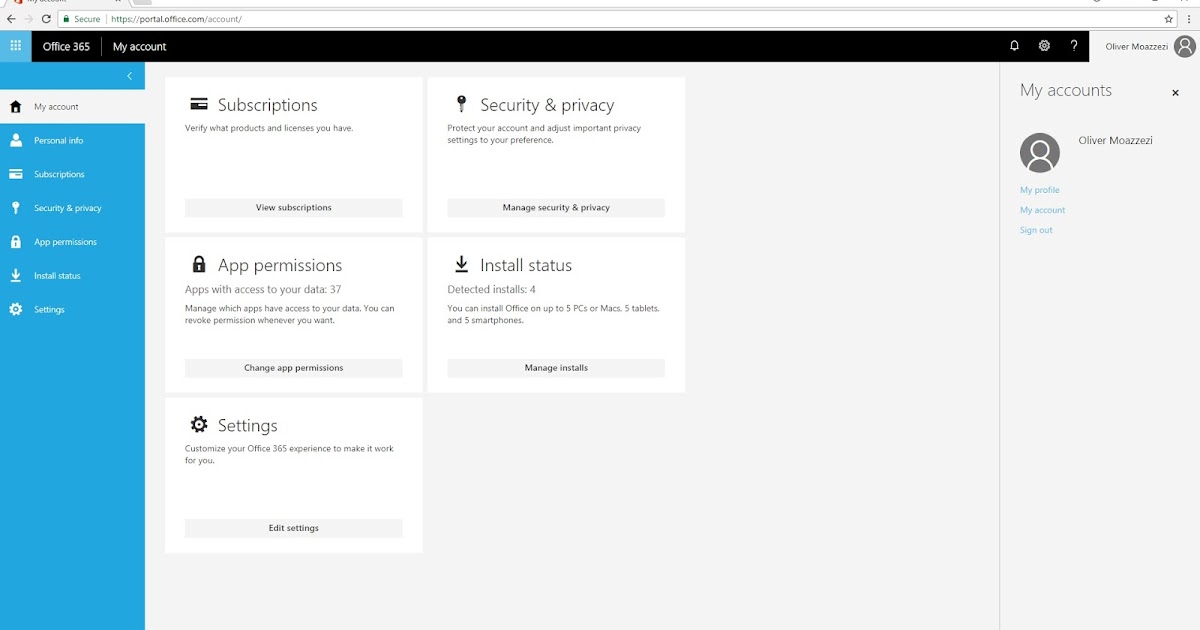Screen dimensions: 1200x630
Task: Open Sign out link
Action: coord(1036,229)
